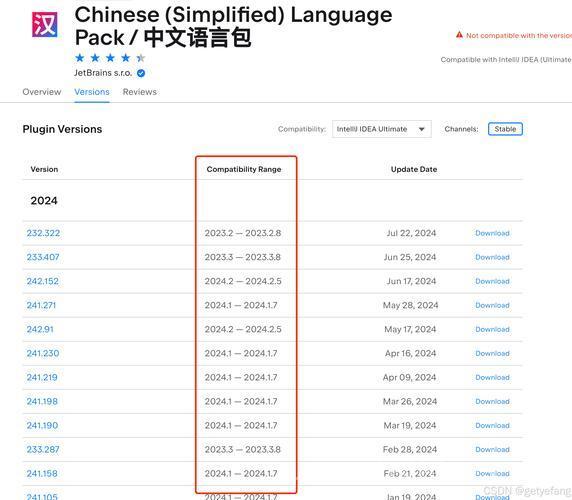Download version 241.230 from Apr 16, 2024
The width and height of the screenshot is (572, 500).
pos(492,353)
